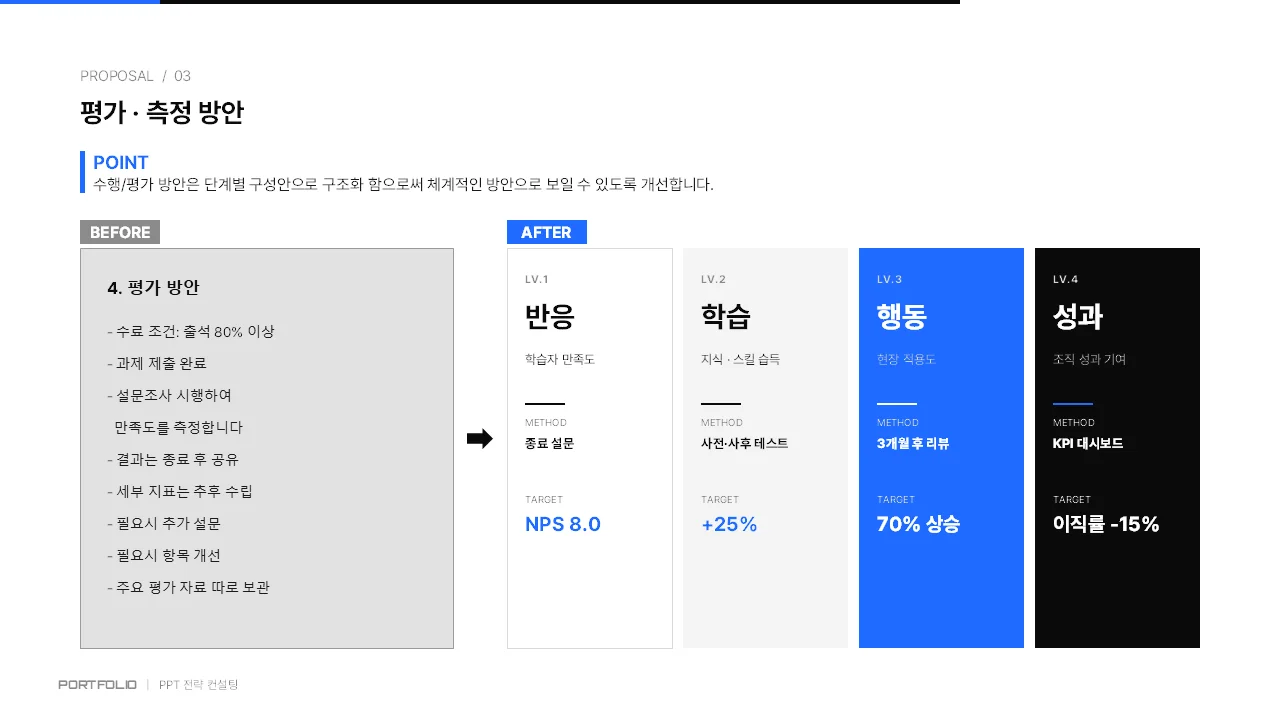Click the target value 이직률 -15%
This screenshot has width=1280, height=720.
(1106, 524)
